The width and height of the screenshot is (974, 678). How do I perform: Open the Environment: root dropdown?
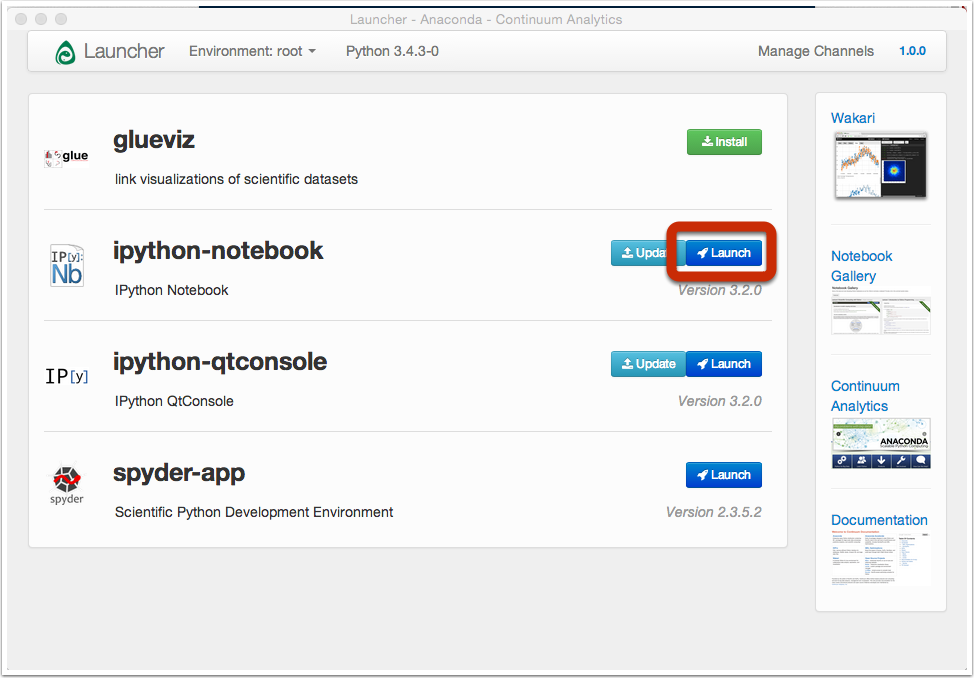(252, 51)
